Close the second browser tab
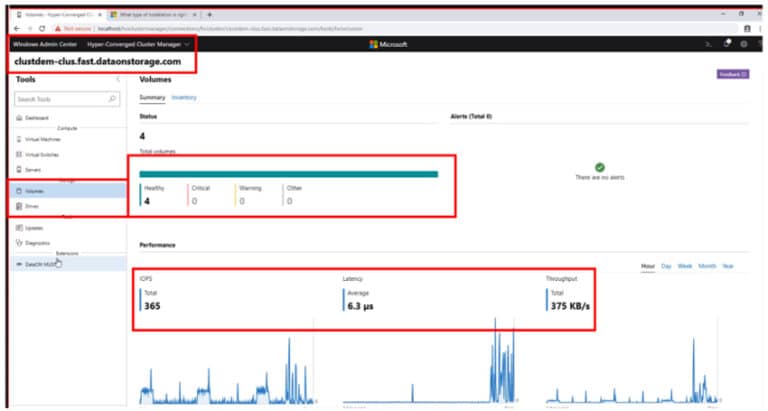 pos(194,15)
